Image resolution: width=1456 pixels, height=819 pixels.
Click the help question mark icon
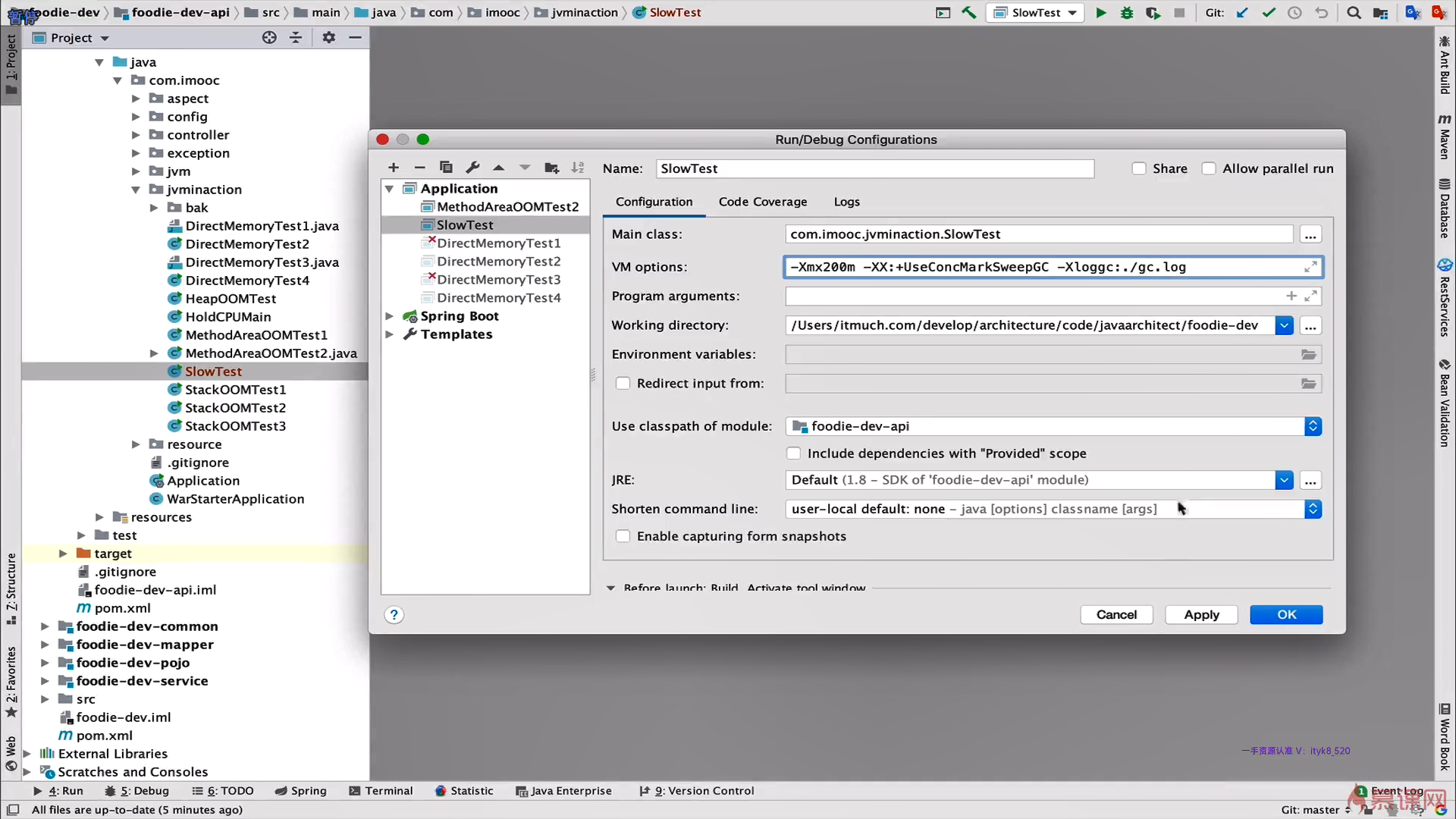(394, 615)
